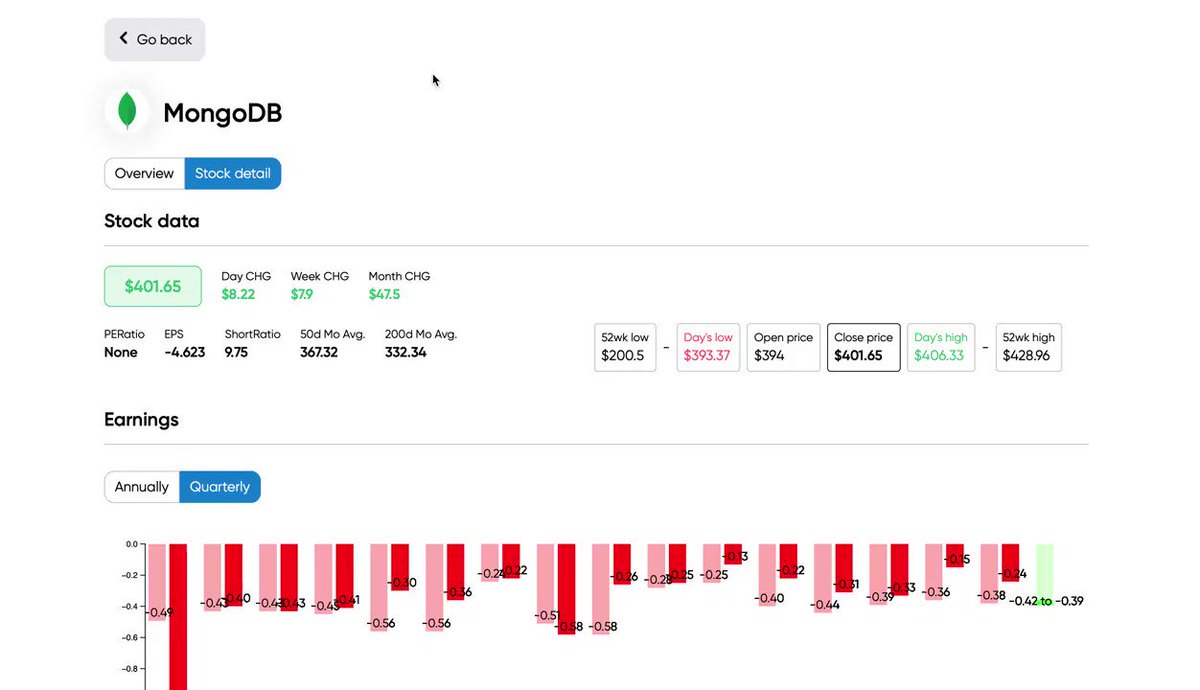Click the Earnings section heading
This screenshot has width=1200, height=690.
(x=142, y=420)
